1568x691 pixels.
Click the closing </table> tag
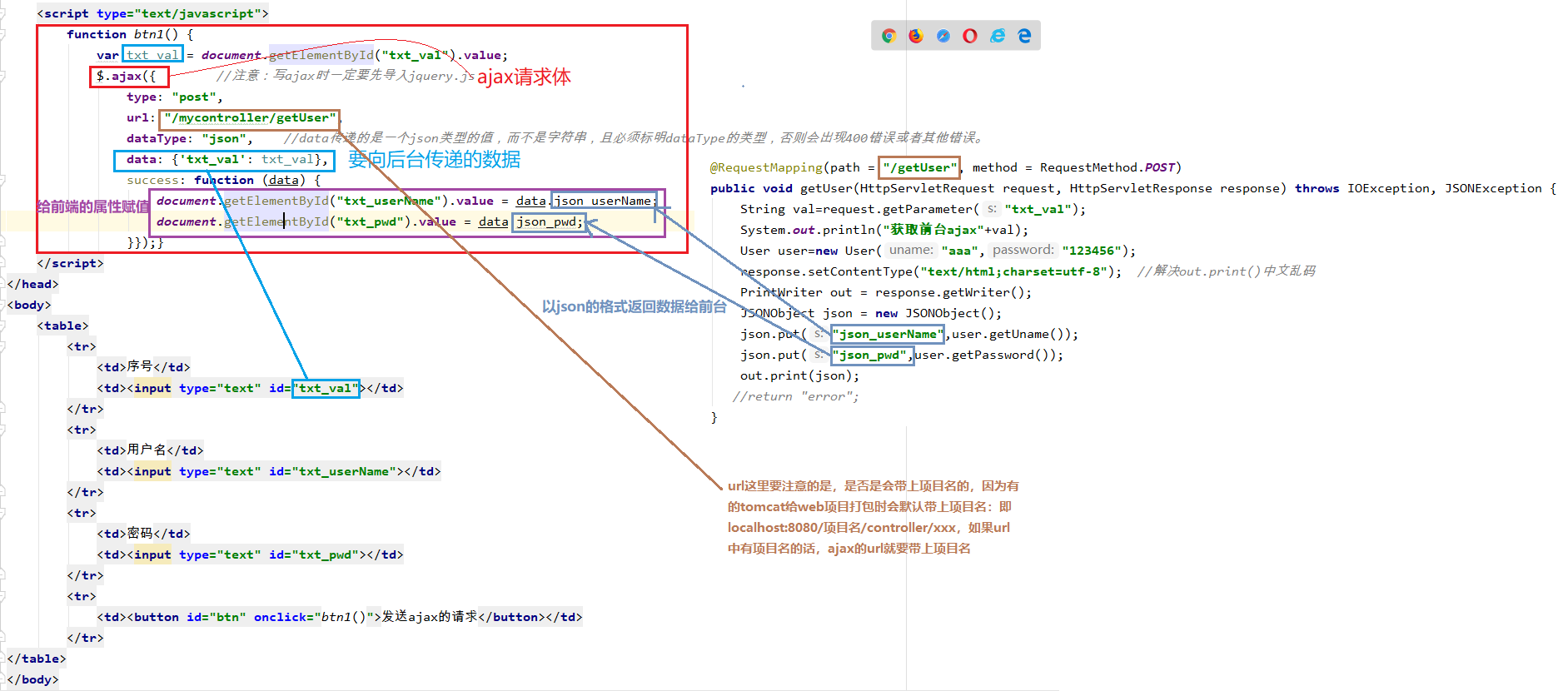click(37, 659)
